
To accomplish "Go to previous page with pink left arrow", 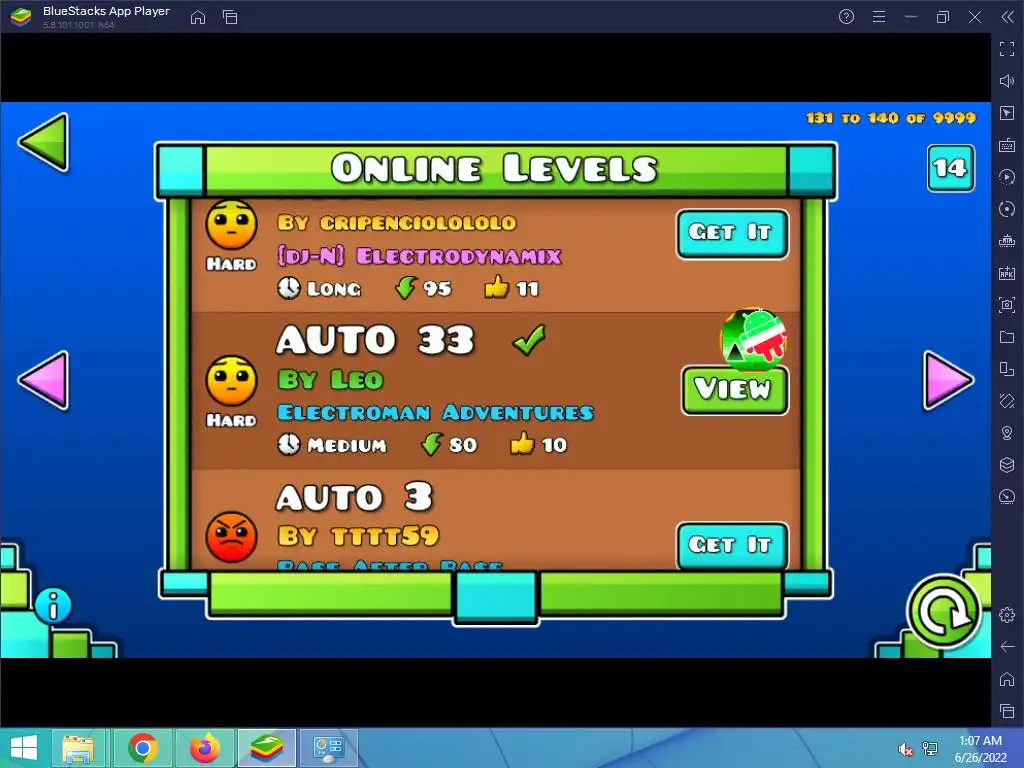I will pyautogui.click(x=44, y=381).
